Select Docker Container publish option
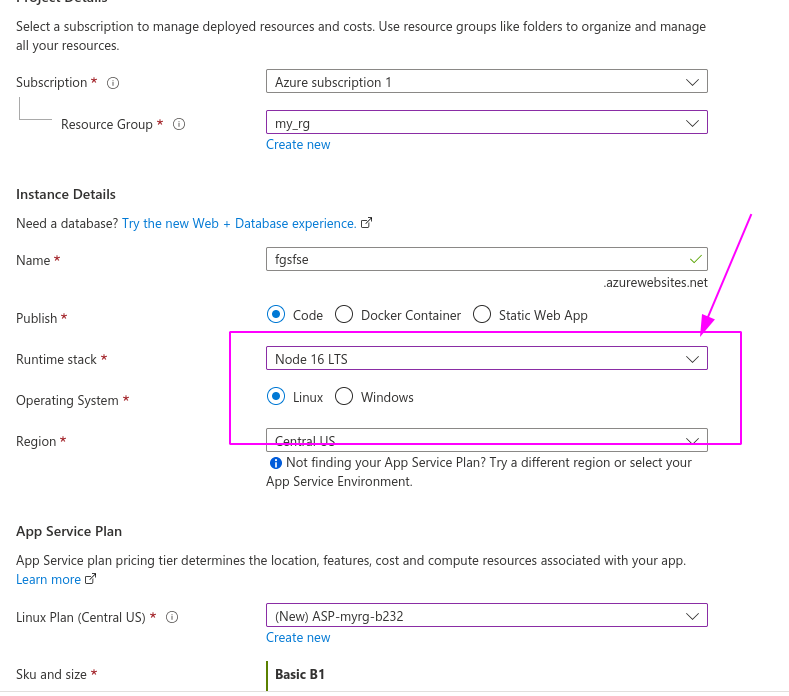The width and height of the screenshot is (789, 696). pos(344,314)
